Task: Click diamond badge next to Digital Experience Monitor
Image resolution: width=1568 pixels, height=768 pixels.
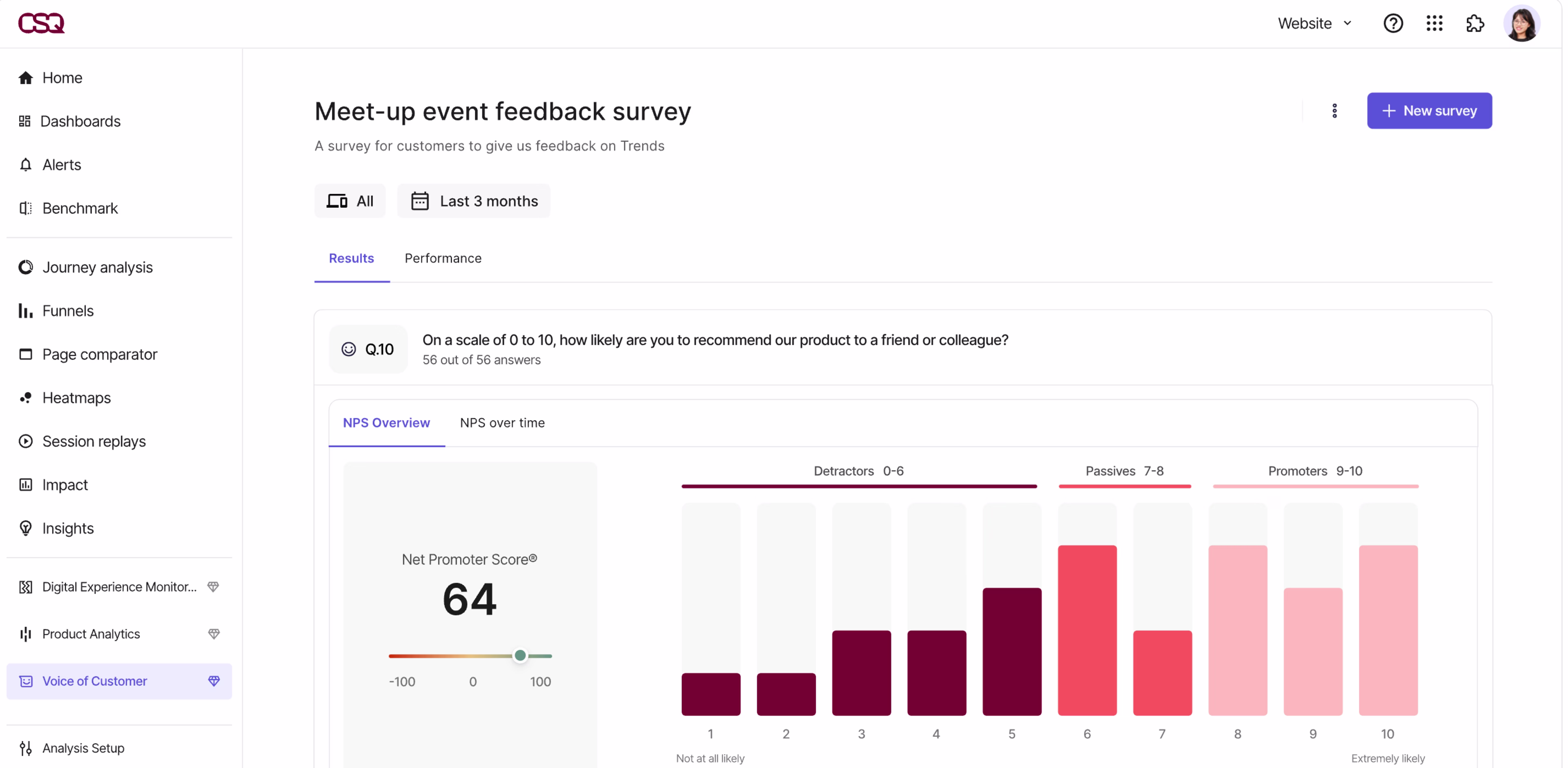Action: click(213, 587)
